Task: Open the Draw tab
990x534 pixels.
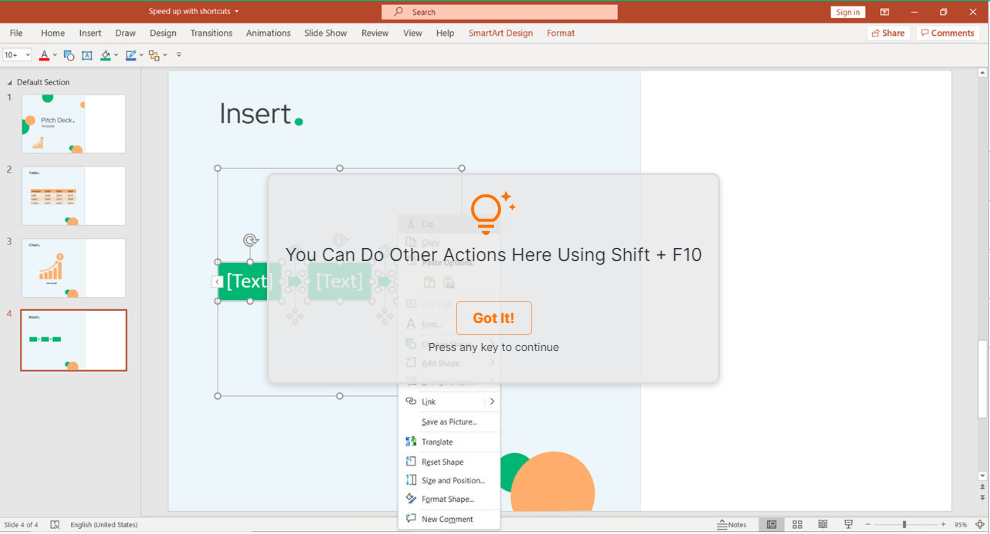Action: [125, 33]
